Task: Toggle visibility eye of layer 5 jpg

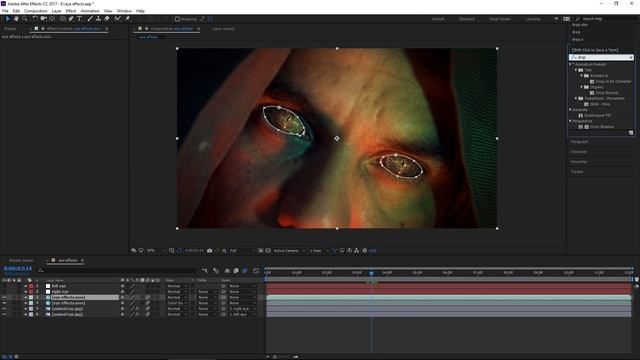Action: click(x=4, y=309)
